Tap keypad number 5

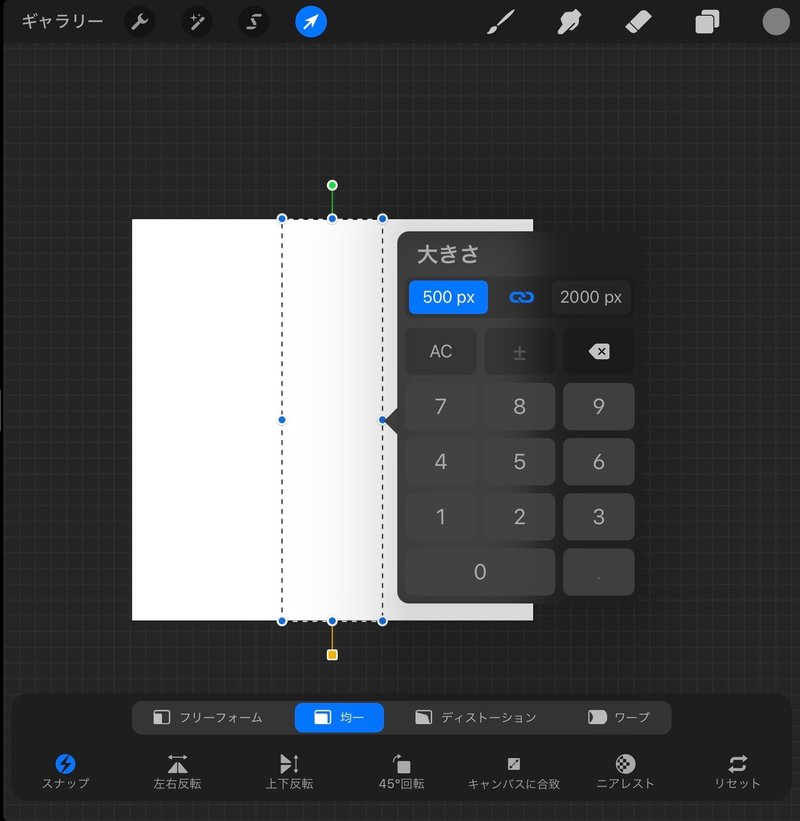(519, 462)
